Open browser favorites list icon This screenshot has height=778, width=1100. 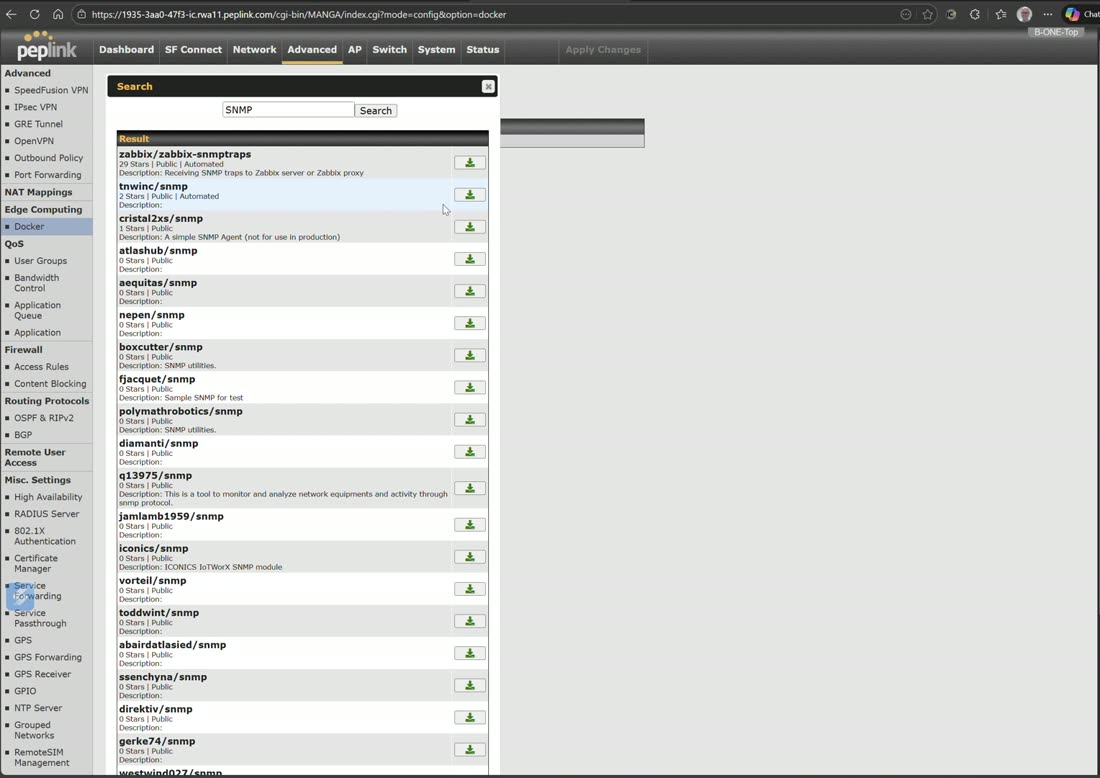click(1000, 14)
